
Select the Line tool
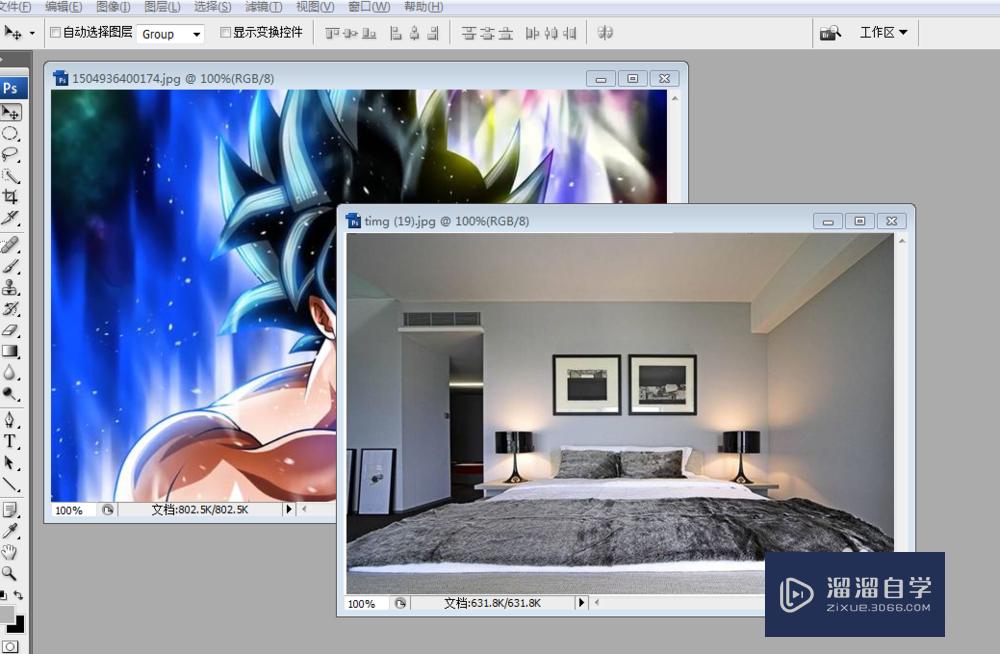[x=10, y=484]
